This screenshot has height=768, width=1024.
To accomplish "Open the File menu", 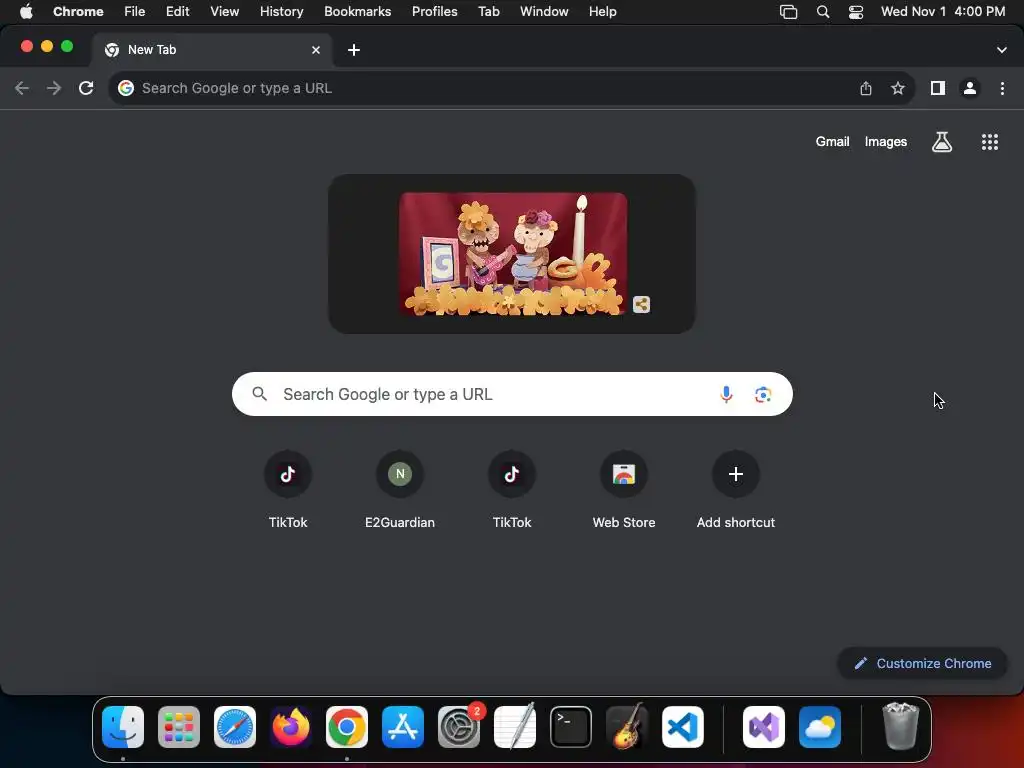I will tap(135, 11).
